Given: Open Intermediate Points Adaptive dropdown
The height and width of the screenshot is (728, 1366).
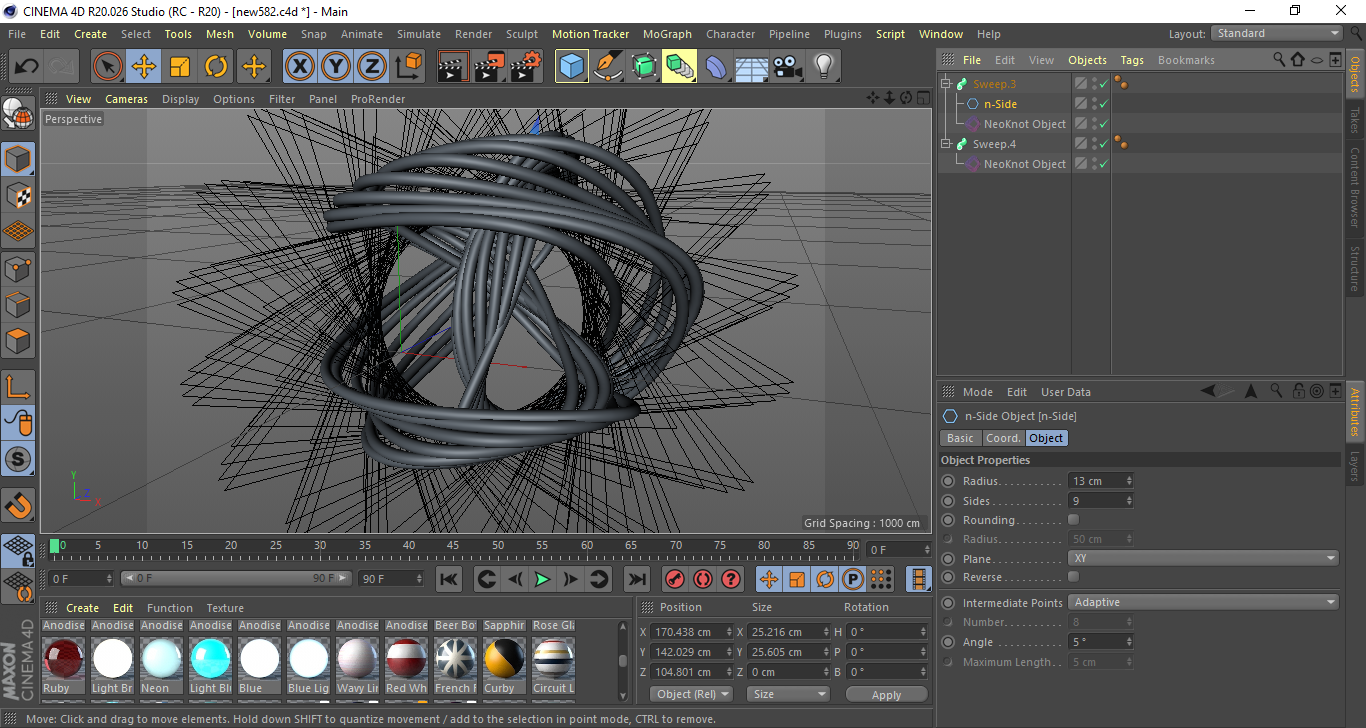Looking at the screenshot, I should click(x=1203, y=602).
